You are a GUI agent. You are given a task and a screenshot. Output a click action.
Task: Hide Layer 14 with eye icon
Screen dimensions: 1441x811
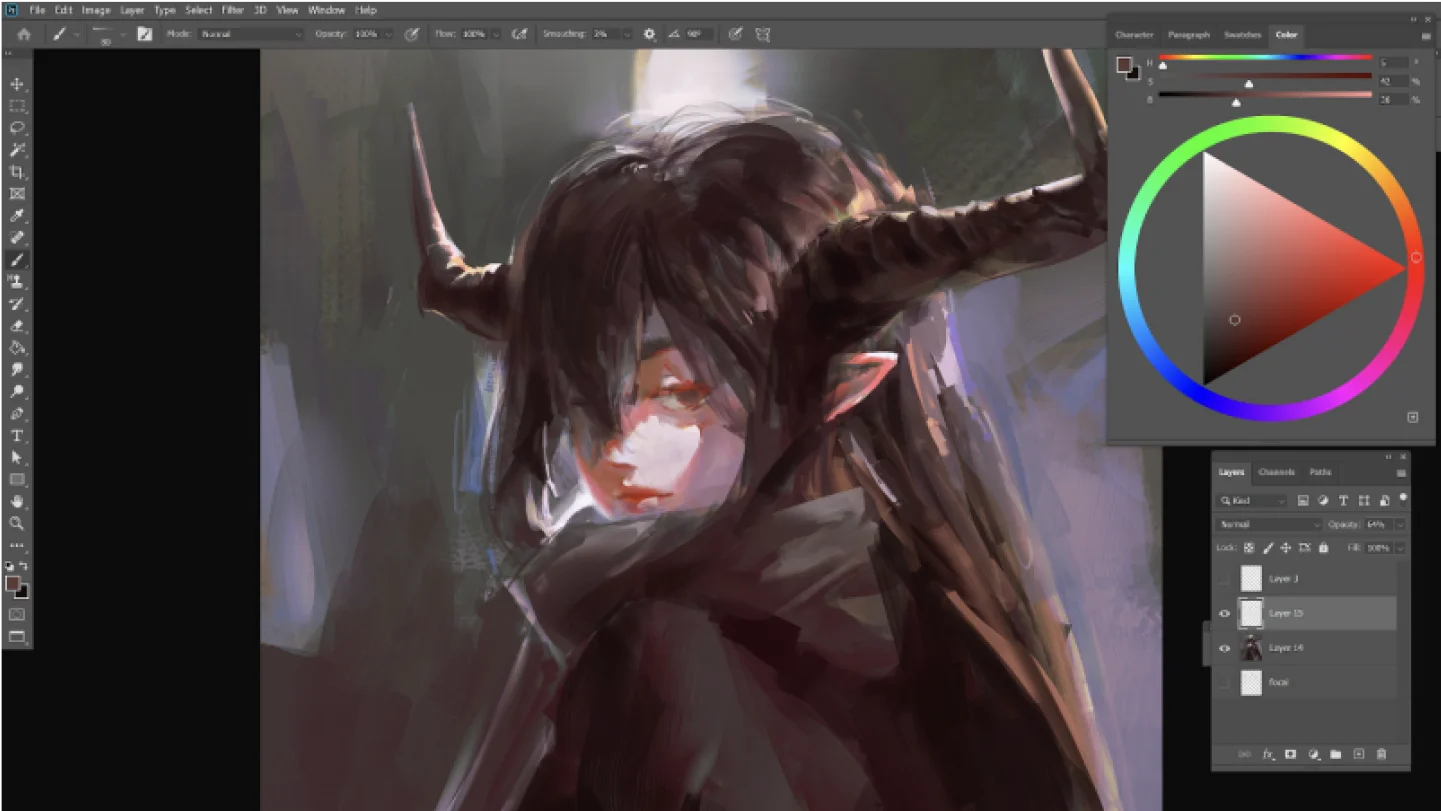[1224, 648]
